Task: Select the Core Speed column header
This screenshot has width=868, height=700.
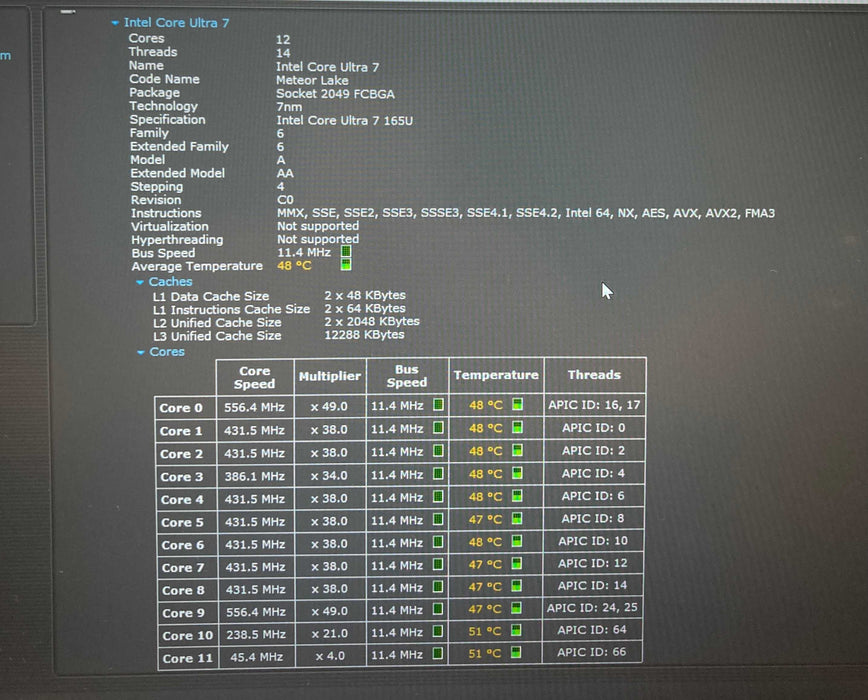Action: [x=255, y=377]
